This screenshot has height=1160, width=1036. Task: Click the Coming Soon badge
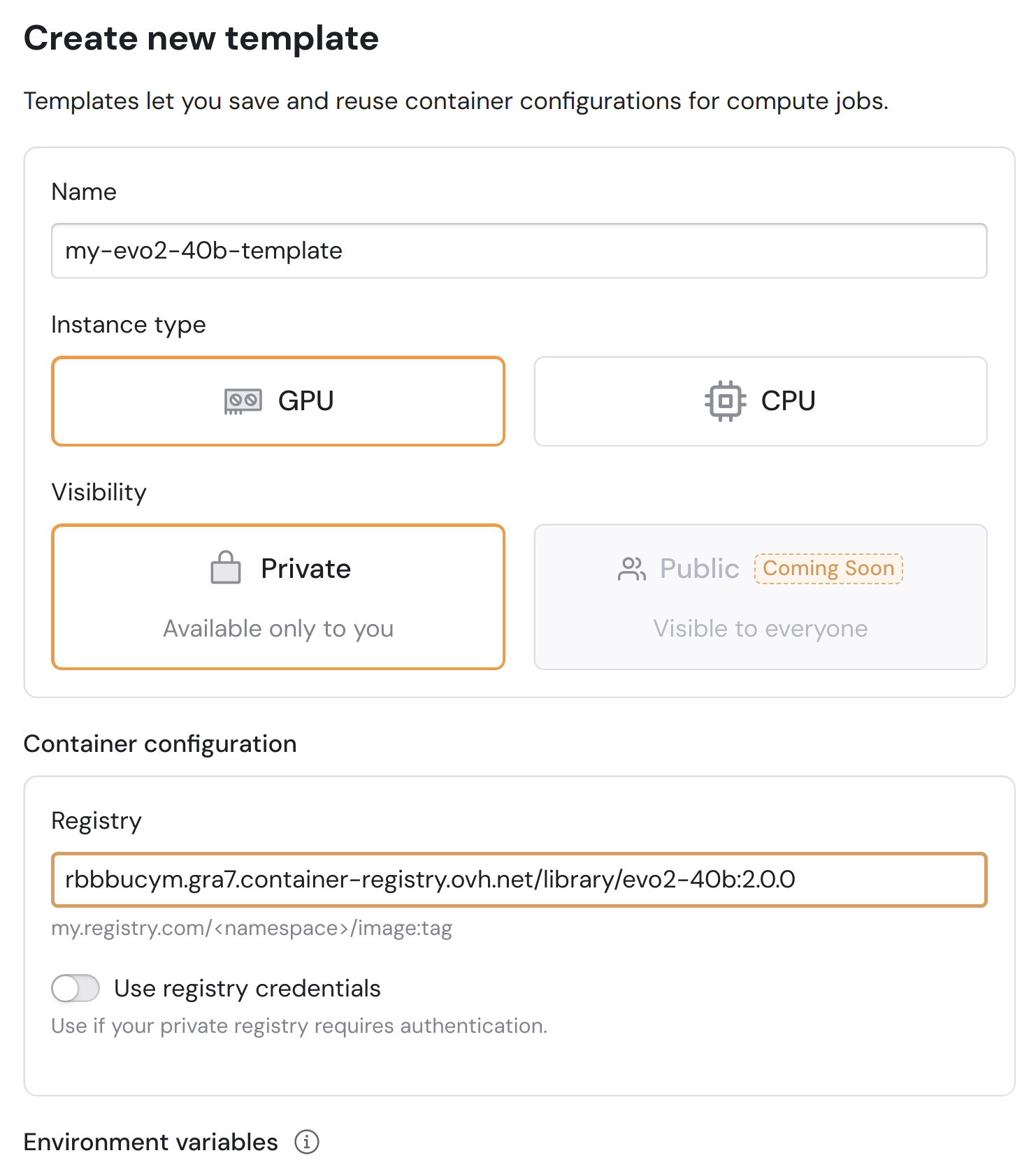click(828, 568)
